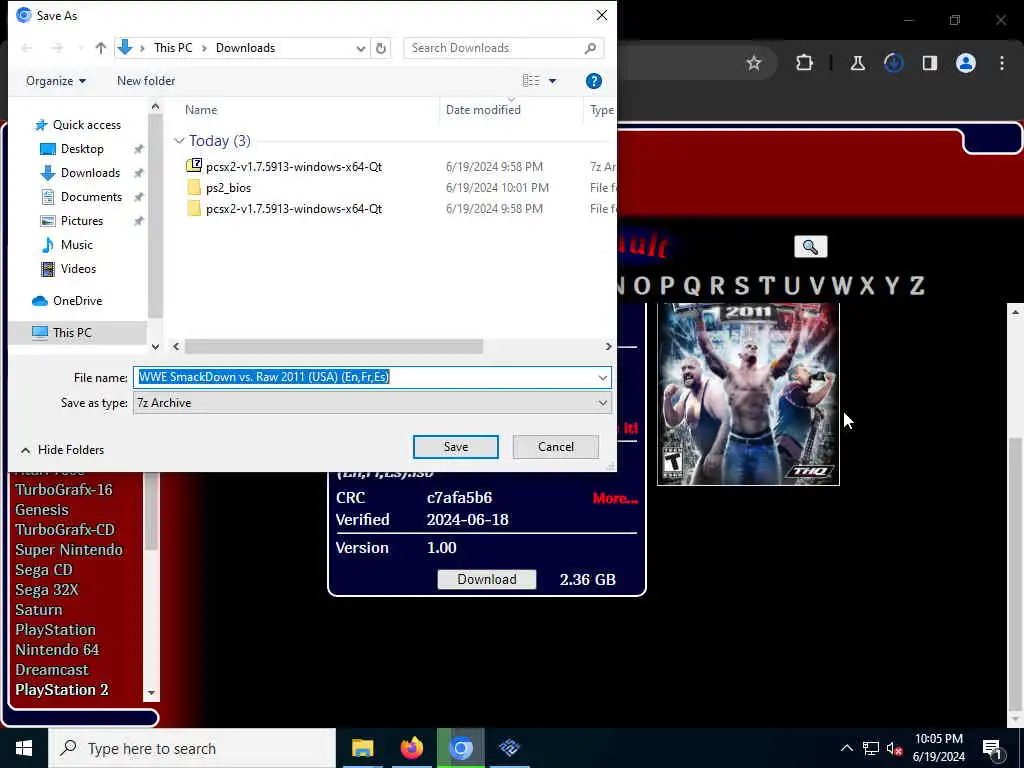Select Nintendo 64 in site console list
Screen dimensions: 1024x768
click(57, 650)
